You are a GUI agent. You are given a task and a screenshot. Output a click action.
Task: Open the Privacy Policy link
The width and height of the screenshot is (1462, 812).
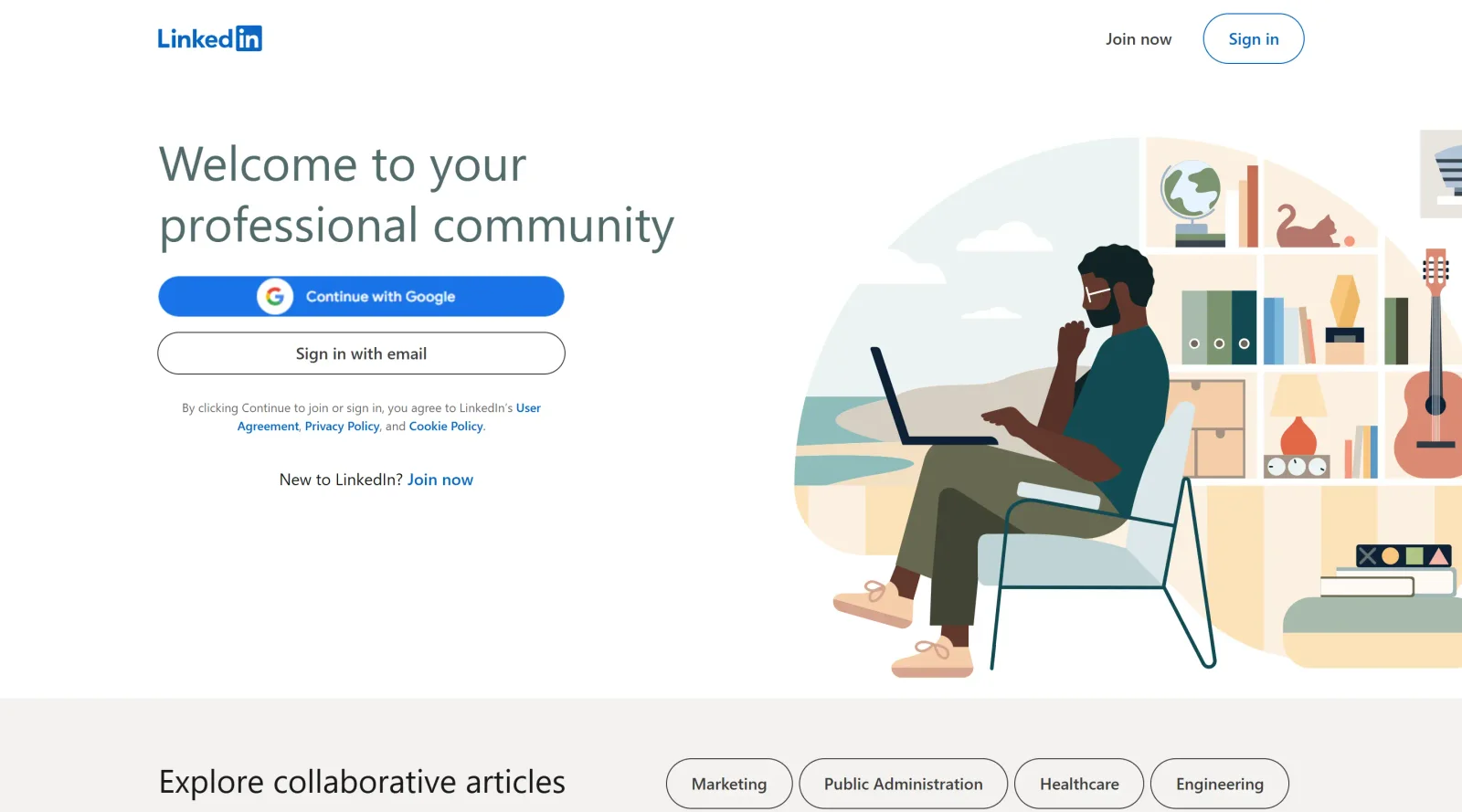click(342, 427)
